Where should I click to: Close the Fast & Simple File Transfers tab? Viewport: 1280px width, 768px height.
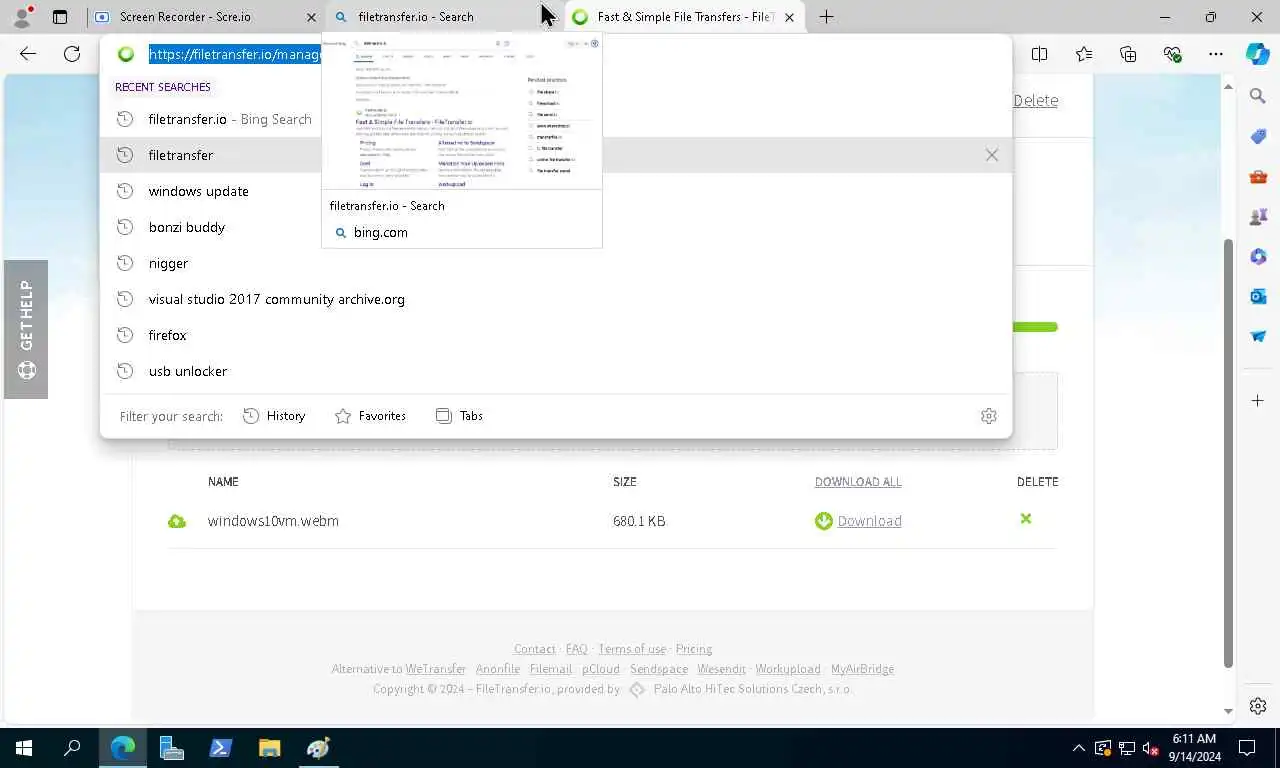click(790, 17)
